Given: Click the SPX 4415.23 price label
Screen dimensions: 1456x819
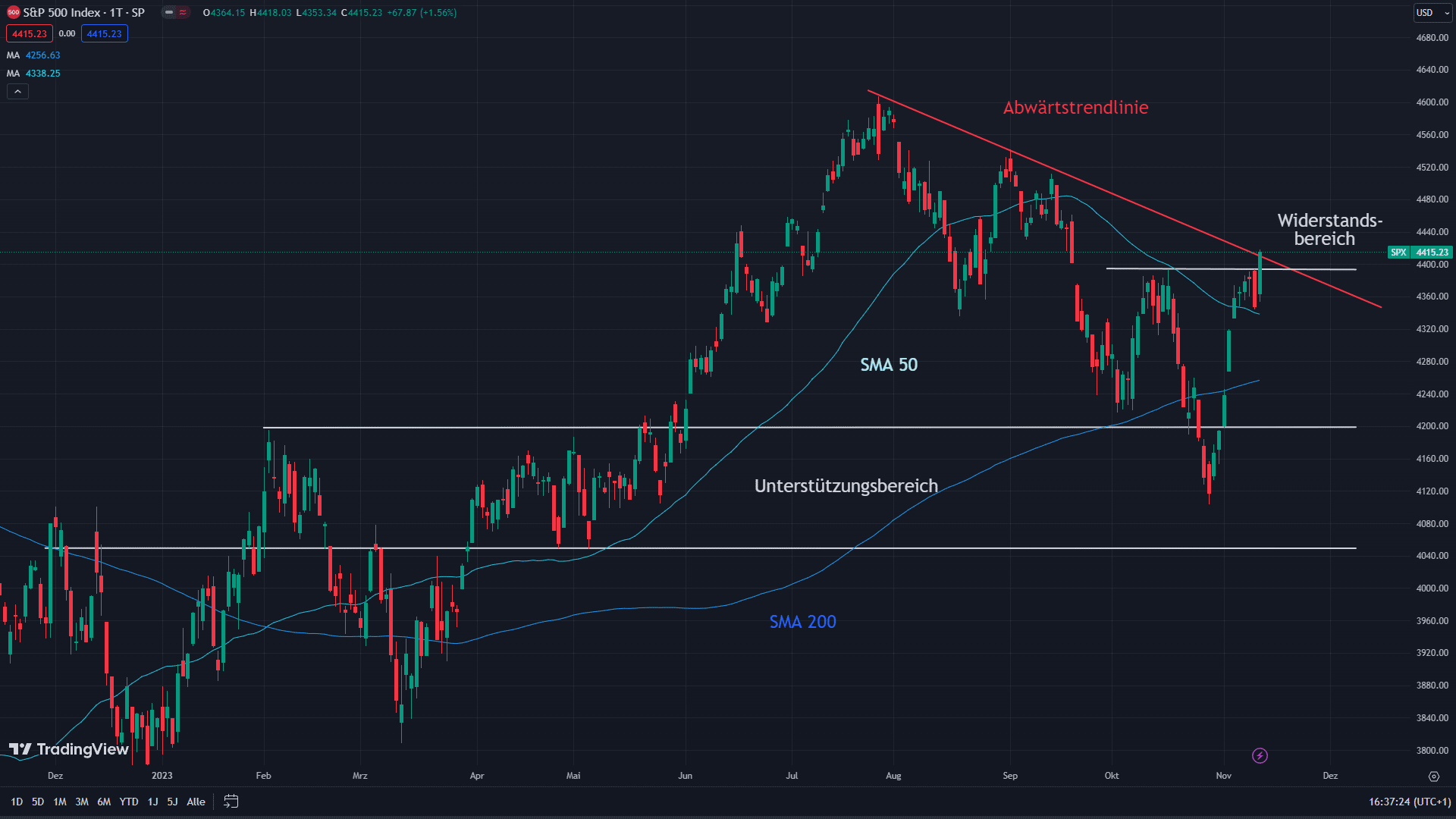Looking at the screenshot, I should (1420, 252).
